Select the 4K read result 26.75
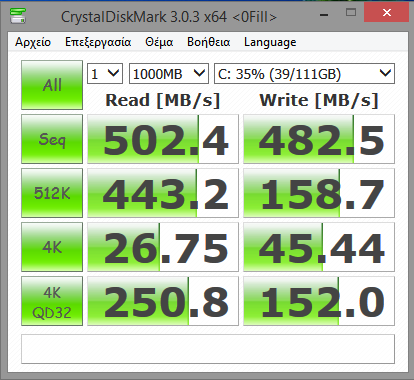 coord(163,247)
